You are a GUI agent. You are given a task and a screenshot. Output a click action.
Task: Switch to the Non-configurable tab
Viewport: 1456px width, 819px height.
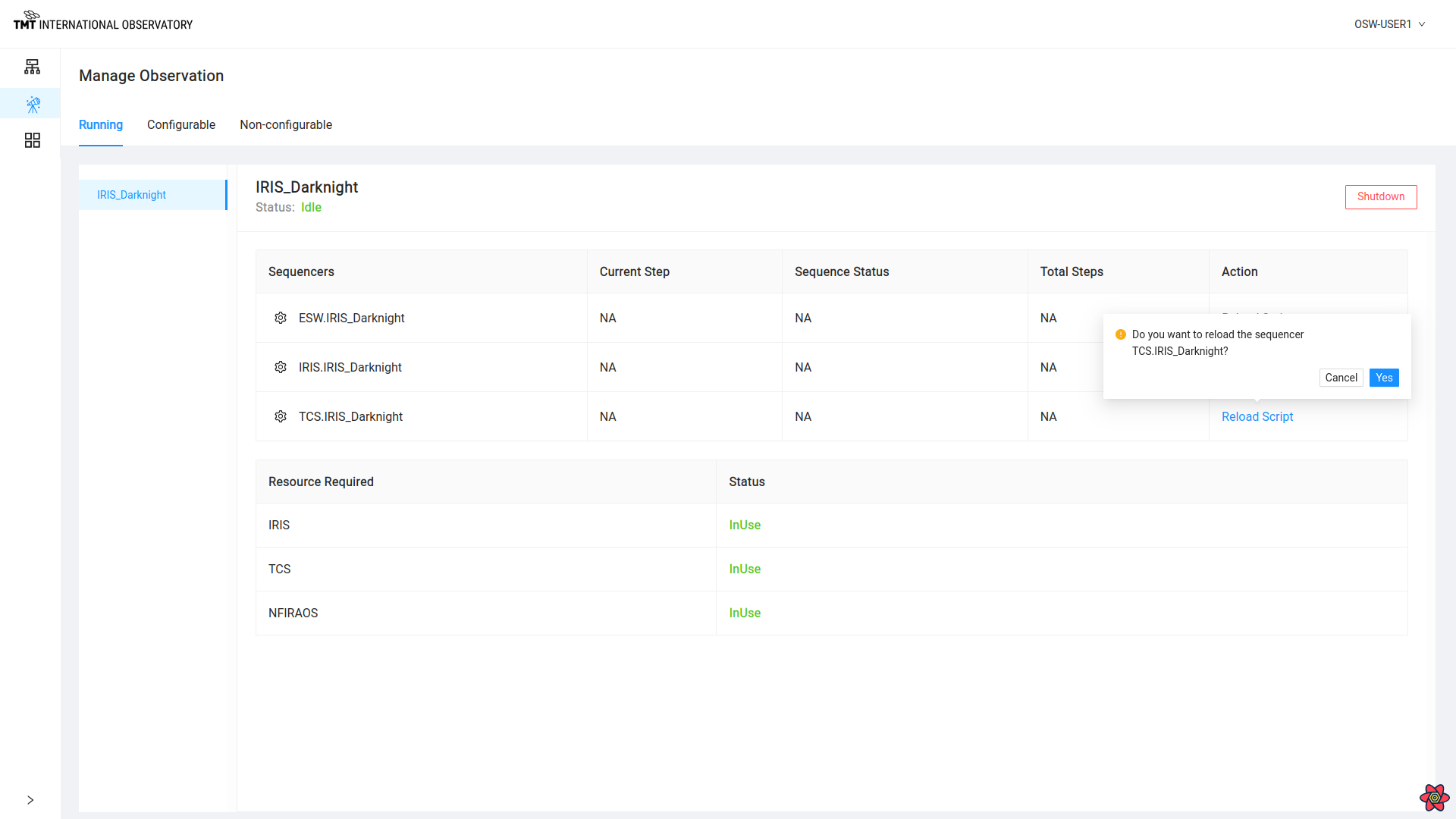[x=286, y=124]
